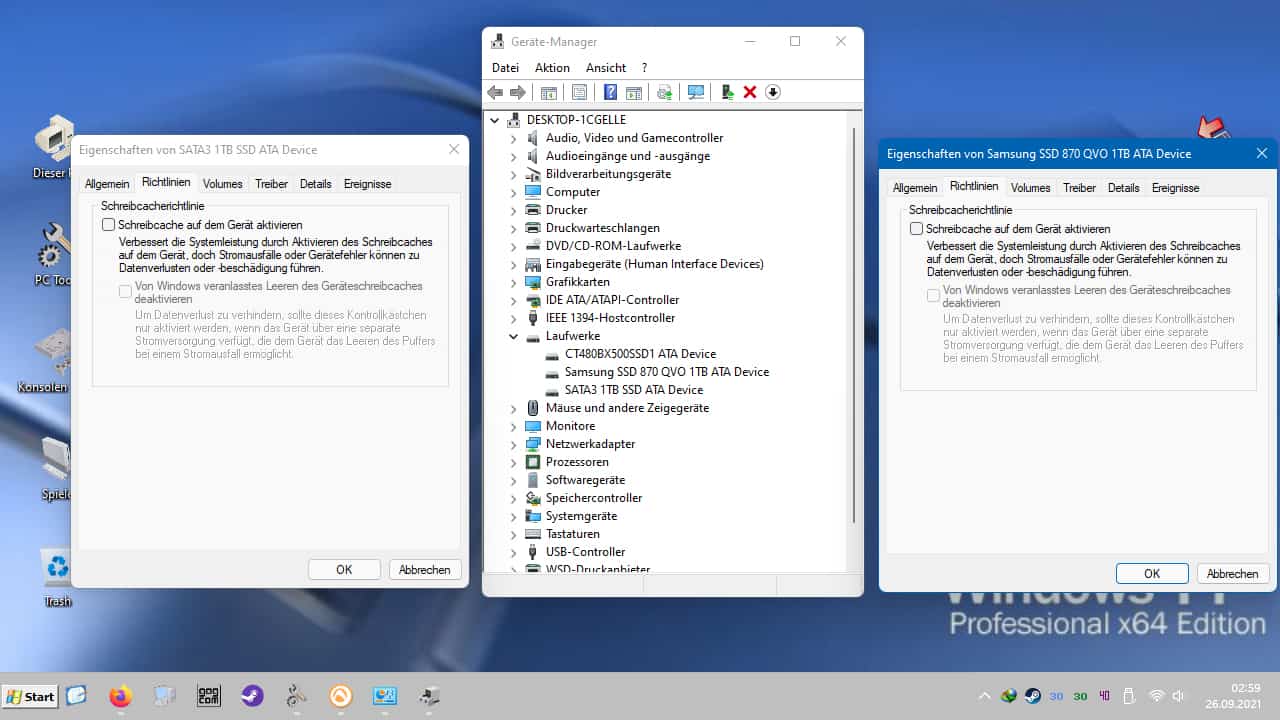The image size is (1280, 720).
Task: Collapse the DESKTOP-1CGELLE root chevron
Action: 495,120
